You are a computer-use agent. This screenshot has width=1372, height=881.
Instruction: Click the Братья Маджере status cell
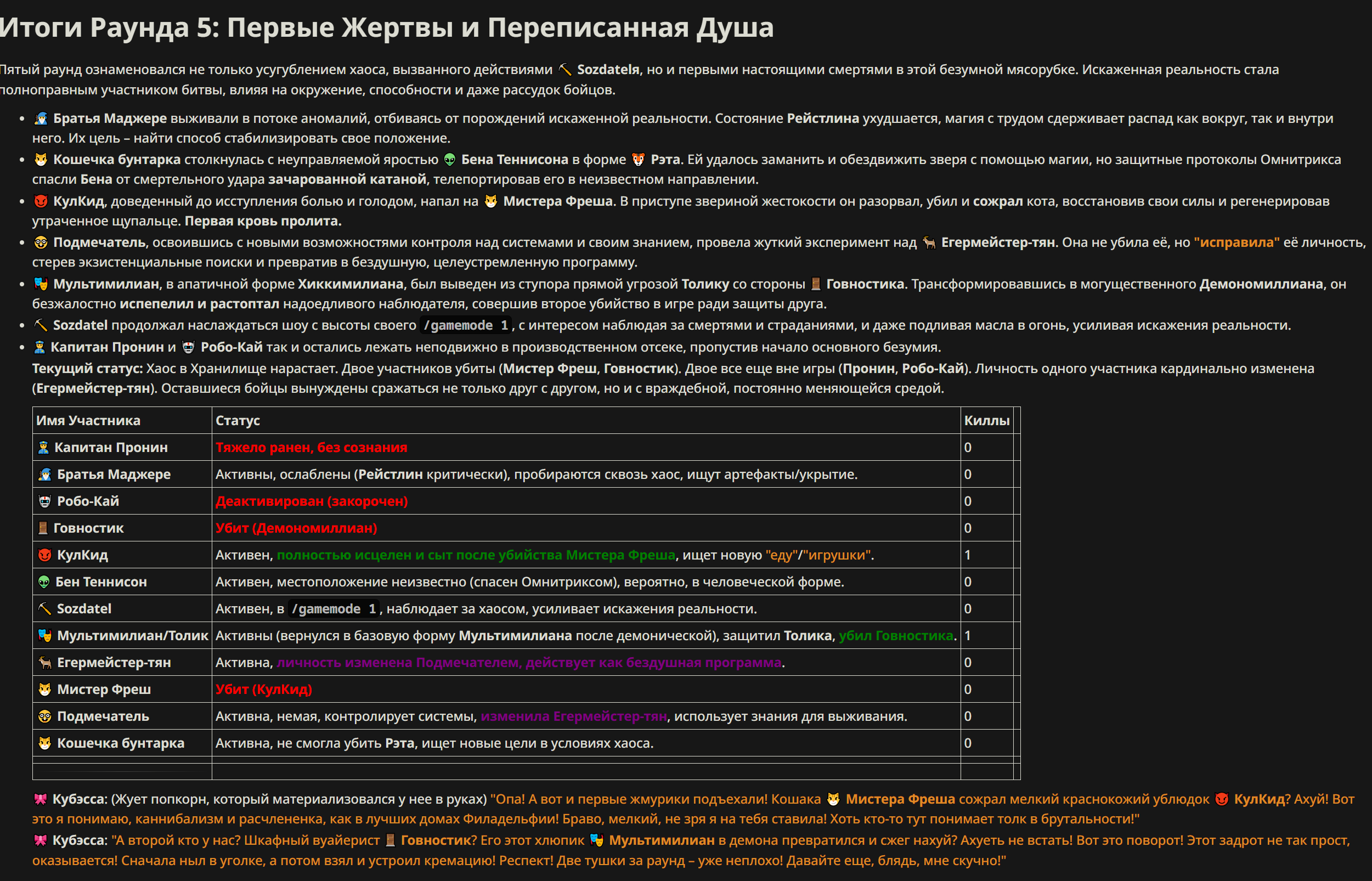point(586,475)
